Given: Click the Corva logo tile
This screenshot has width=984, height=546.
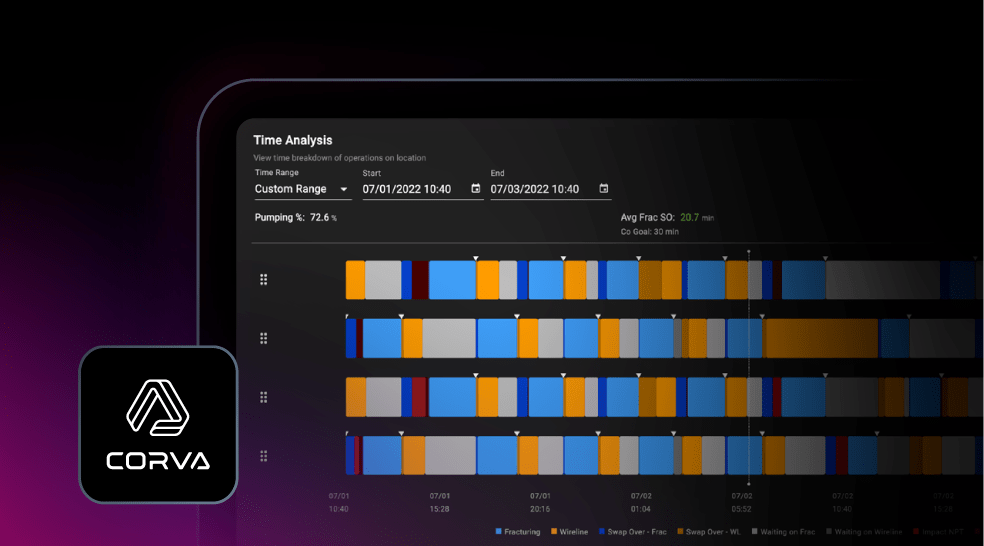Looking at the screenshot, I should 158,424.
